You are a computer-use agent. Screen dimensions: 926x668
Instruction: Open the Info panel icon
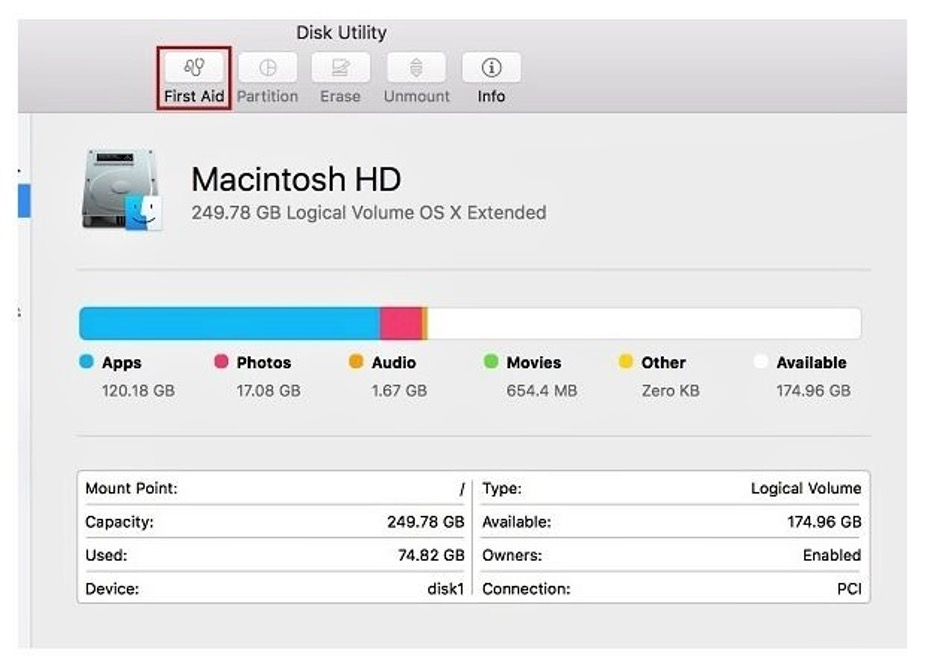[x=490, y=68]
